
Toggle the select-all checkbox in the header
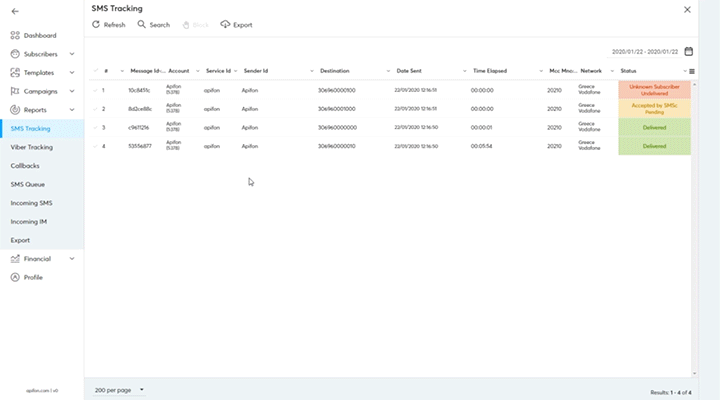[x=95, y=71]
